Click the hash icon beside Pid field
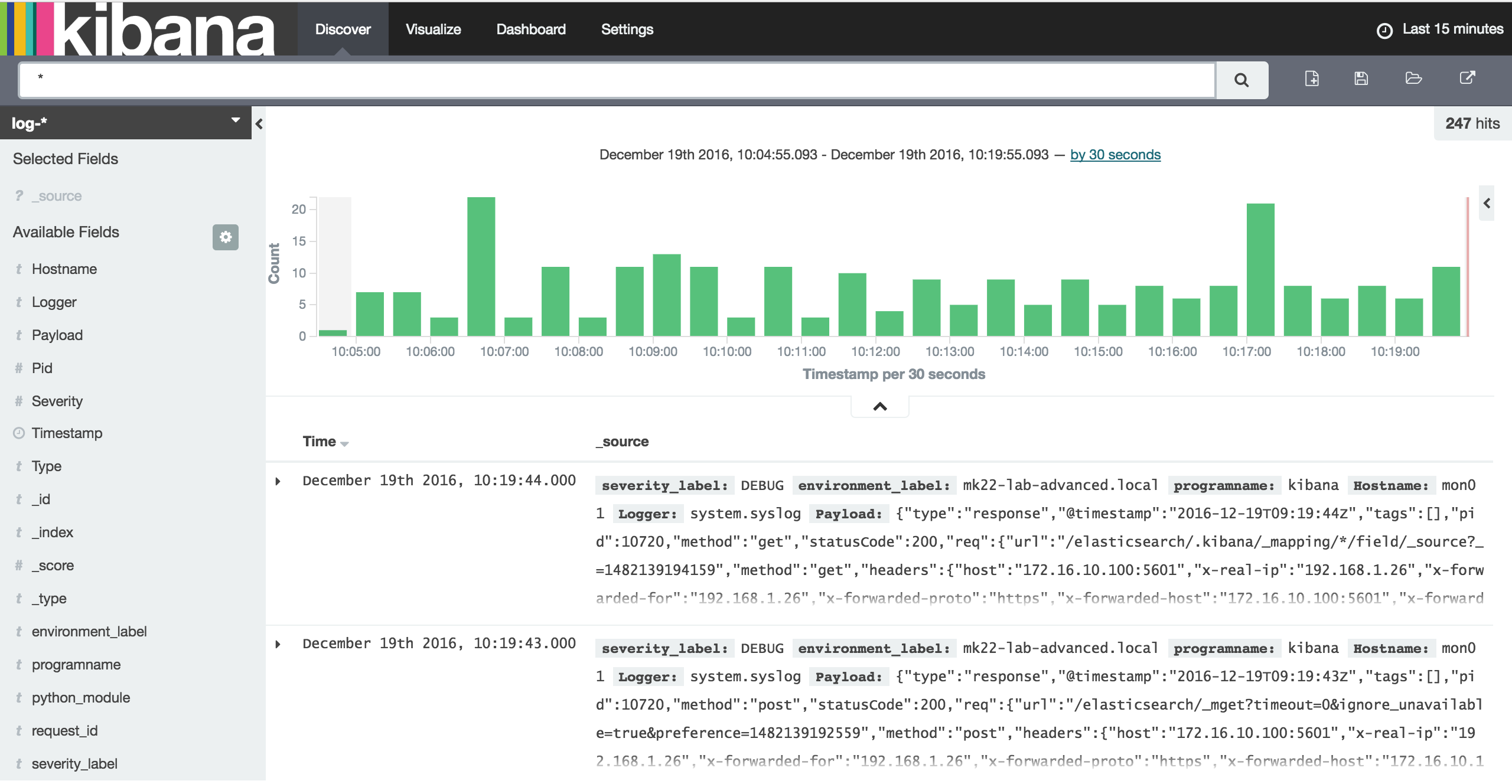 [19, 368]
